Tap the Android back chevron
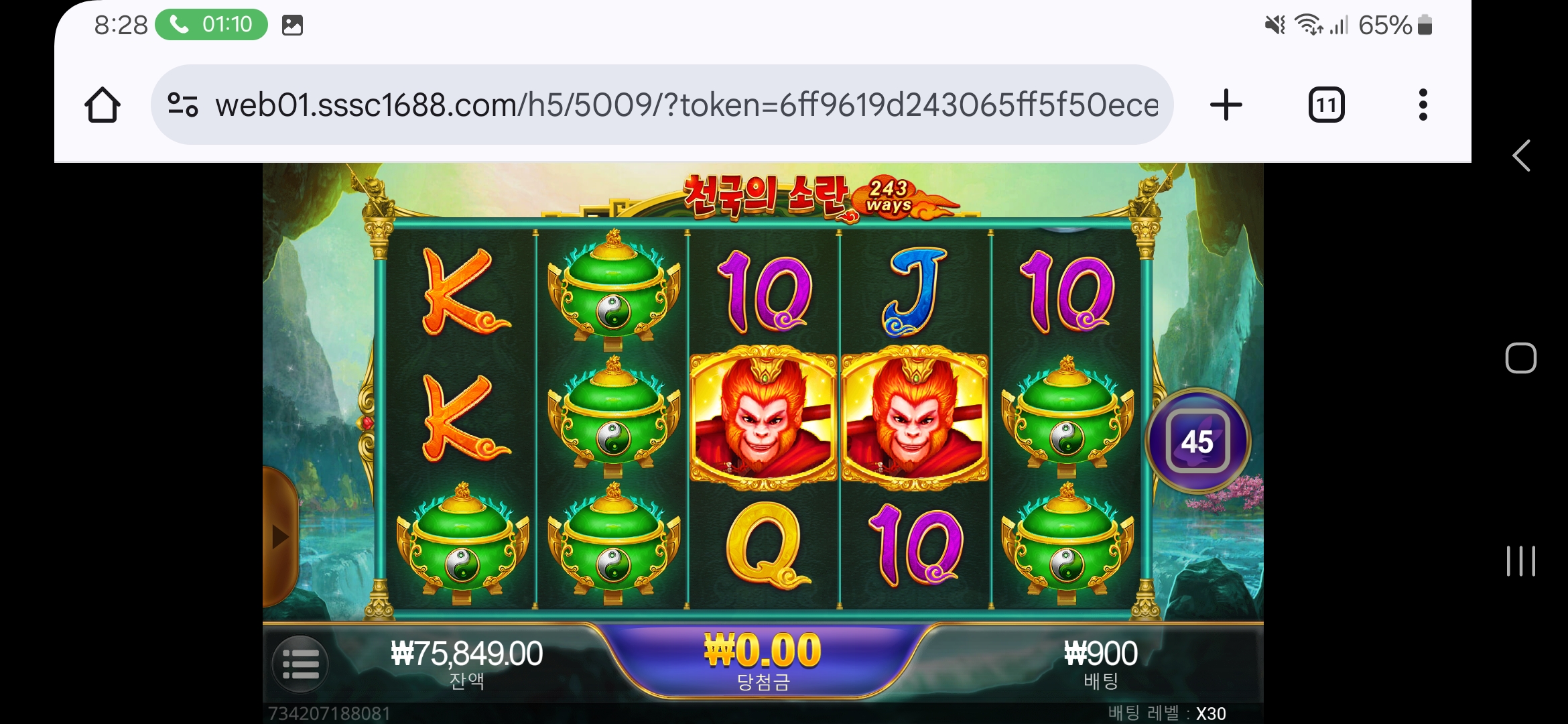1568x724 pixels. pos(1521,156)
